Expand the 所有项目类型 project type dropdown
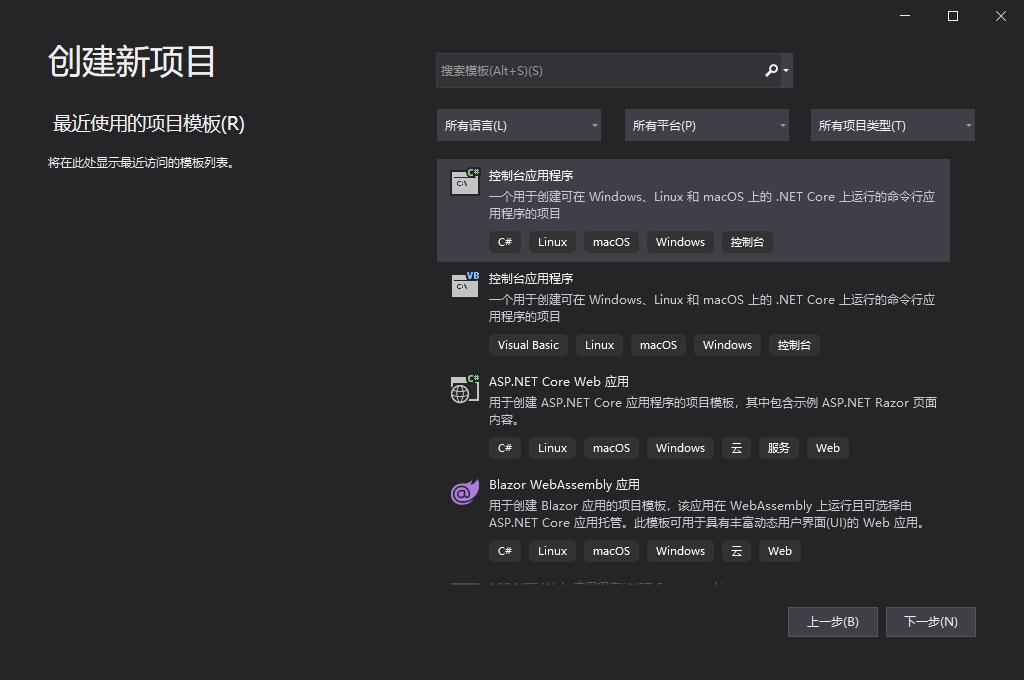 pos(893,125)
